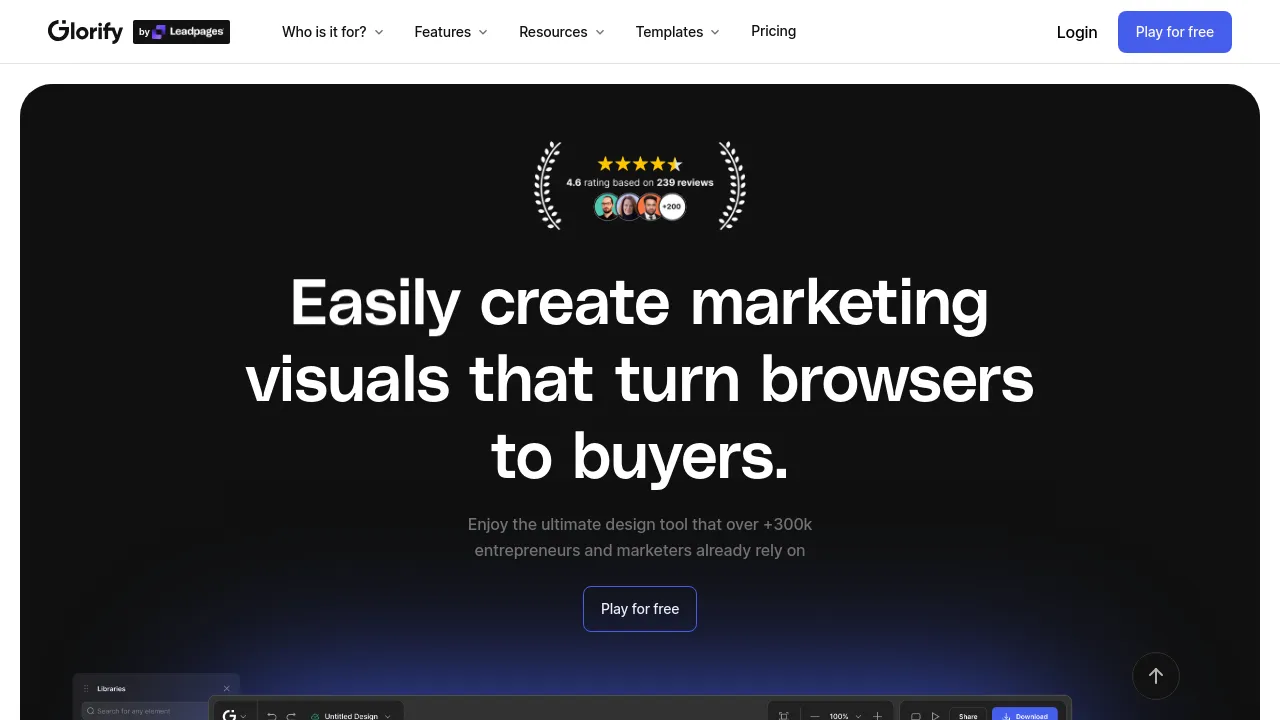Click the scroll-to-top arrow button
Image resolution: width=1280 pixels, height=720 pixels.
[1156, 676]
